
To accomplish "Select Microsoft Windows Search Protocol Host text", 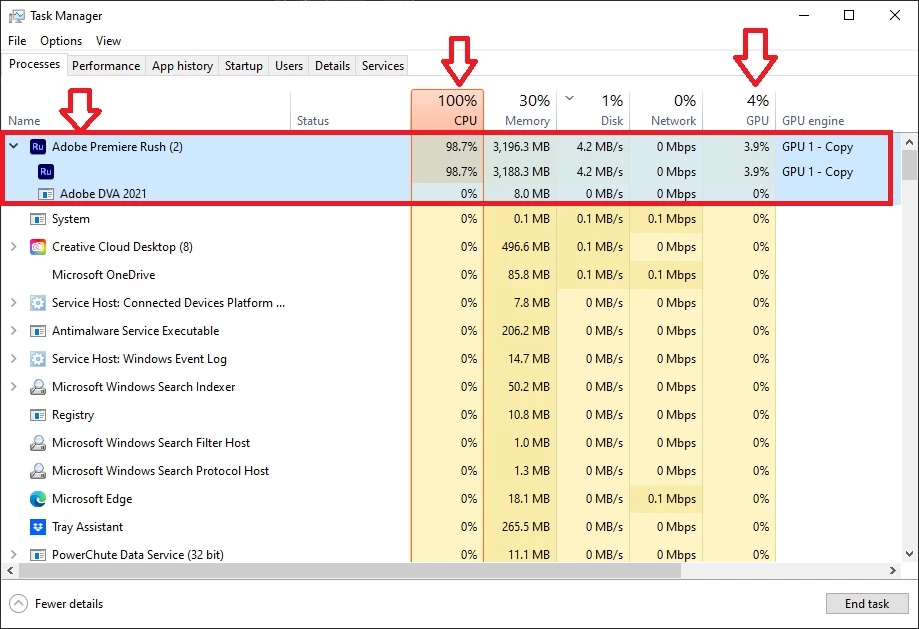I will [x=160, y=471].
